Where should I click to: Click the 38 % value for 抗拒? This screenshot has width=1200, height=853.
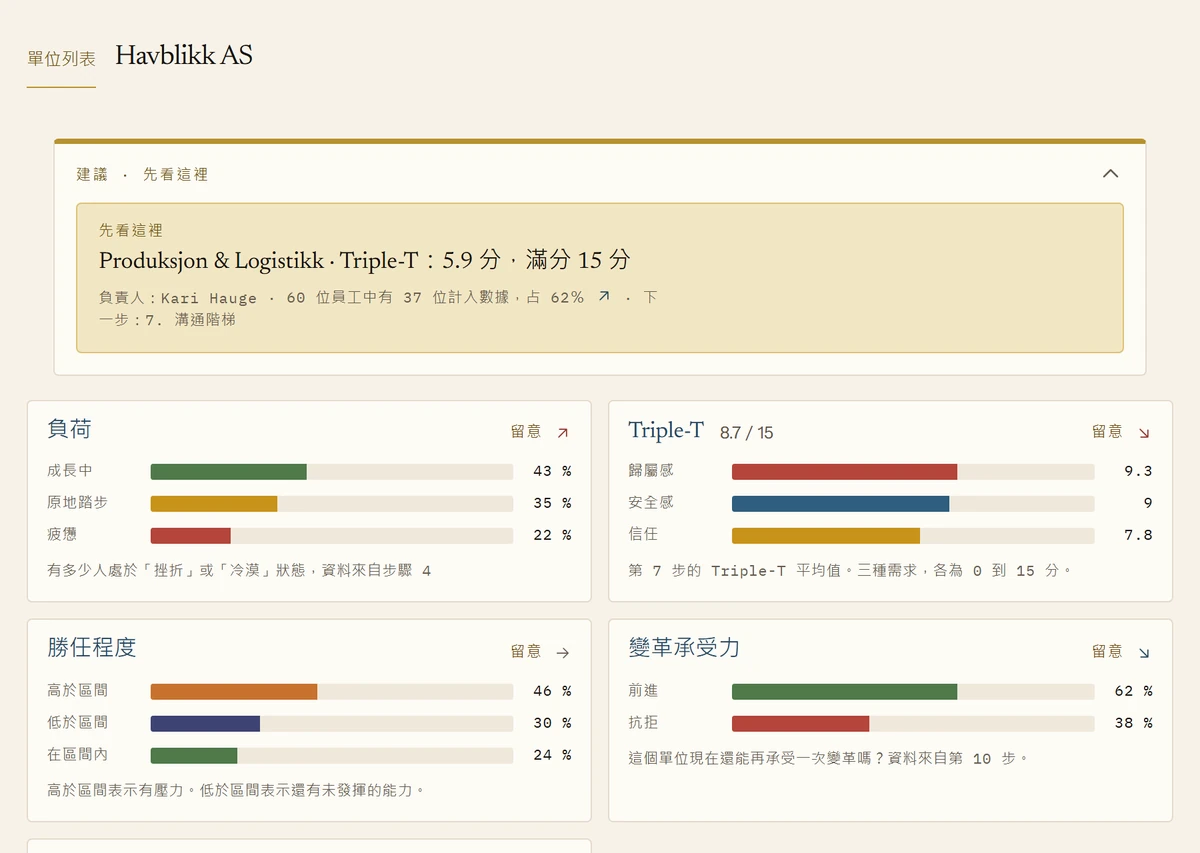pyautogui.click(x=1133, y=723)
